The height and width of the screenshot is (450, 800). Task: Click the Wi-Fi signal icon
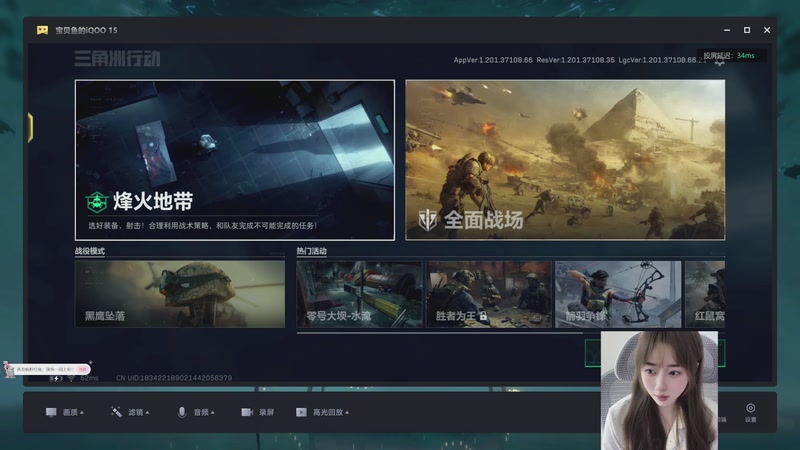(x=71, y=378)
